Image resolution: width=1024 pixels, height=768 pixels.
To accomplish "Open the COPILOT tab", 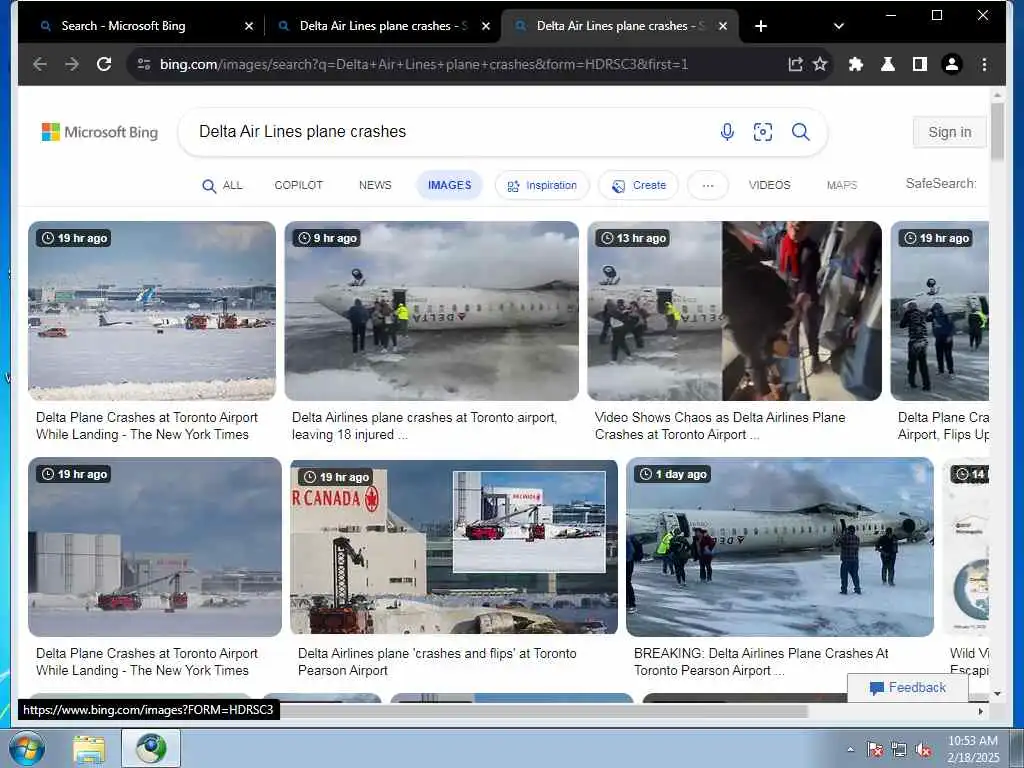I will pos(298,185).
